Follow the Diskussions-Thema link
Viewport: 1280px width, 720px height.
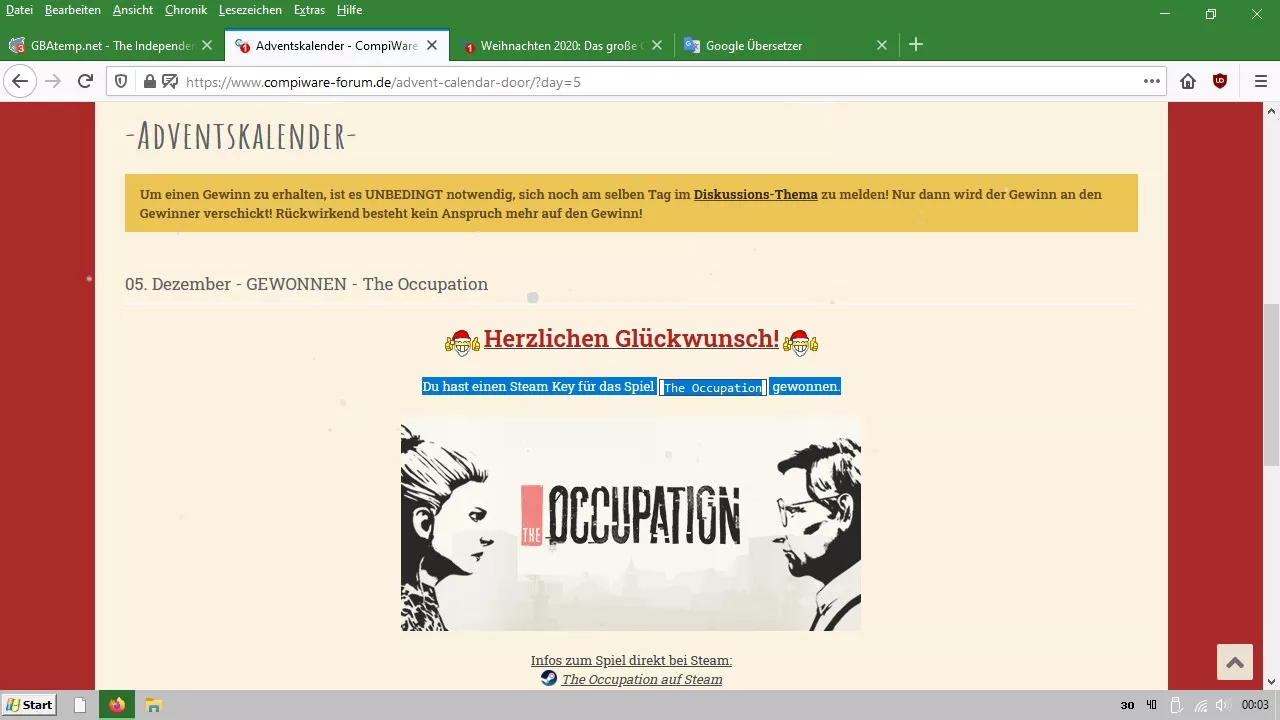point(755,194)
